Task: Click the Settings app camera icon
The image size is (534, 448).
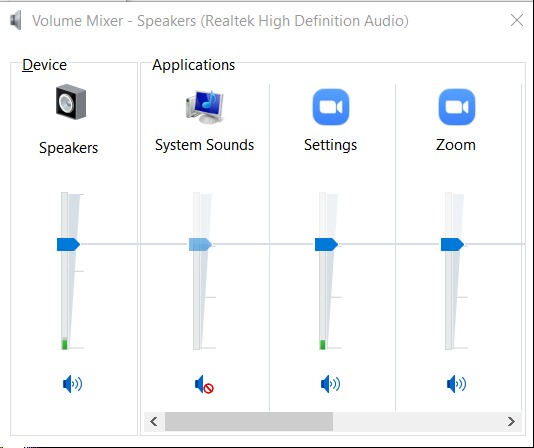Action: point(331,107)
